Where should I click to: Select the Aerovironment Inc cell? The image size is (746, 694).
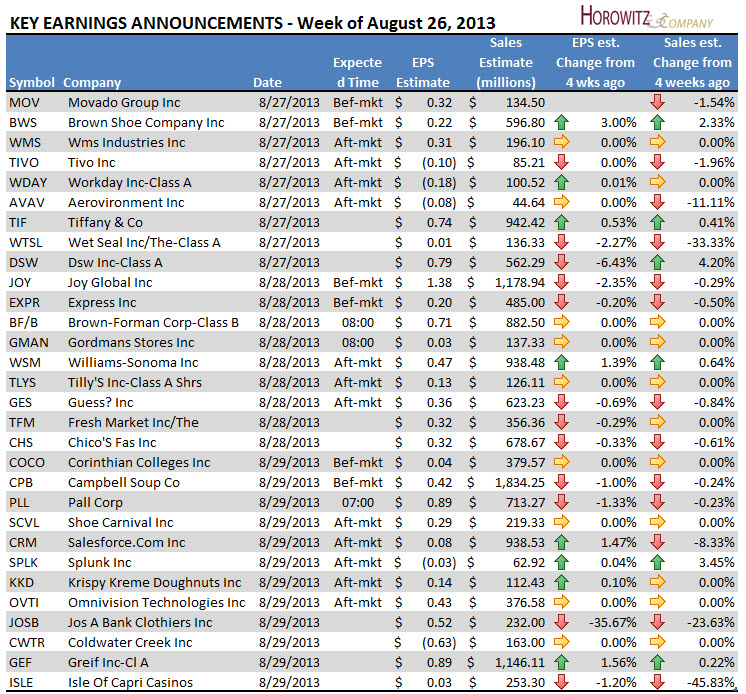126,202
